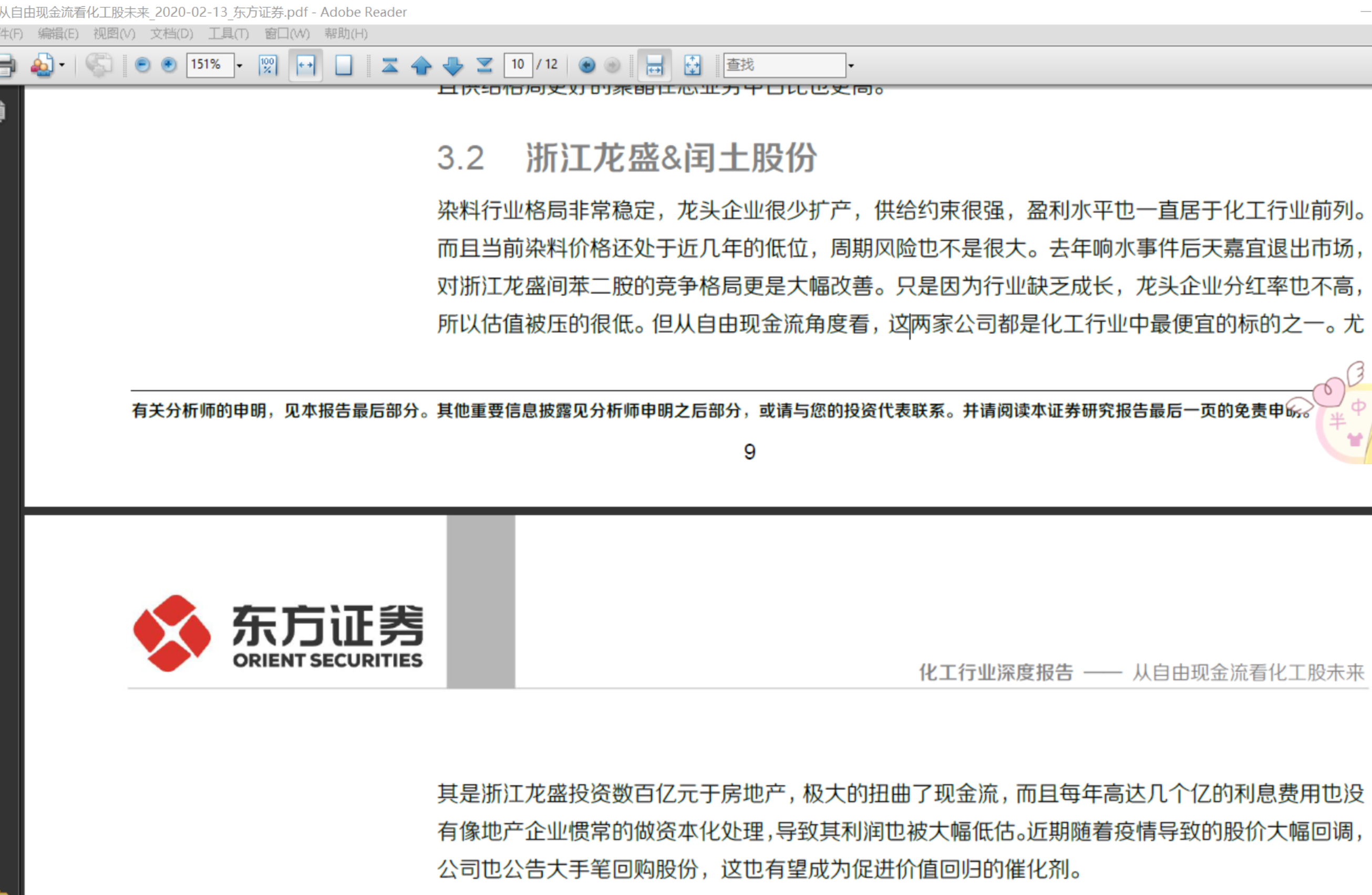Toggle scrolling pages mode button
Image resolution: width=1372 pixels, height=895 pixels.
point(654,65)
